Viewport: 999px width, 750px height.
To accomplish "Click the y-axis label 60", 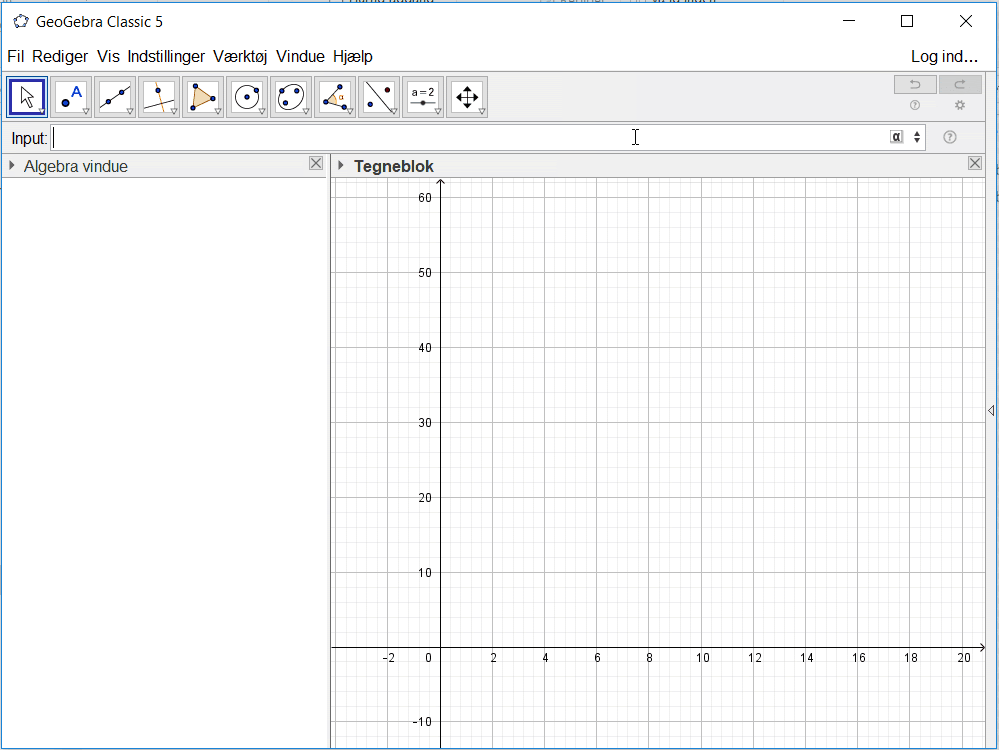I will [425, 198].
